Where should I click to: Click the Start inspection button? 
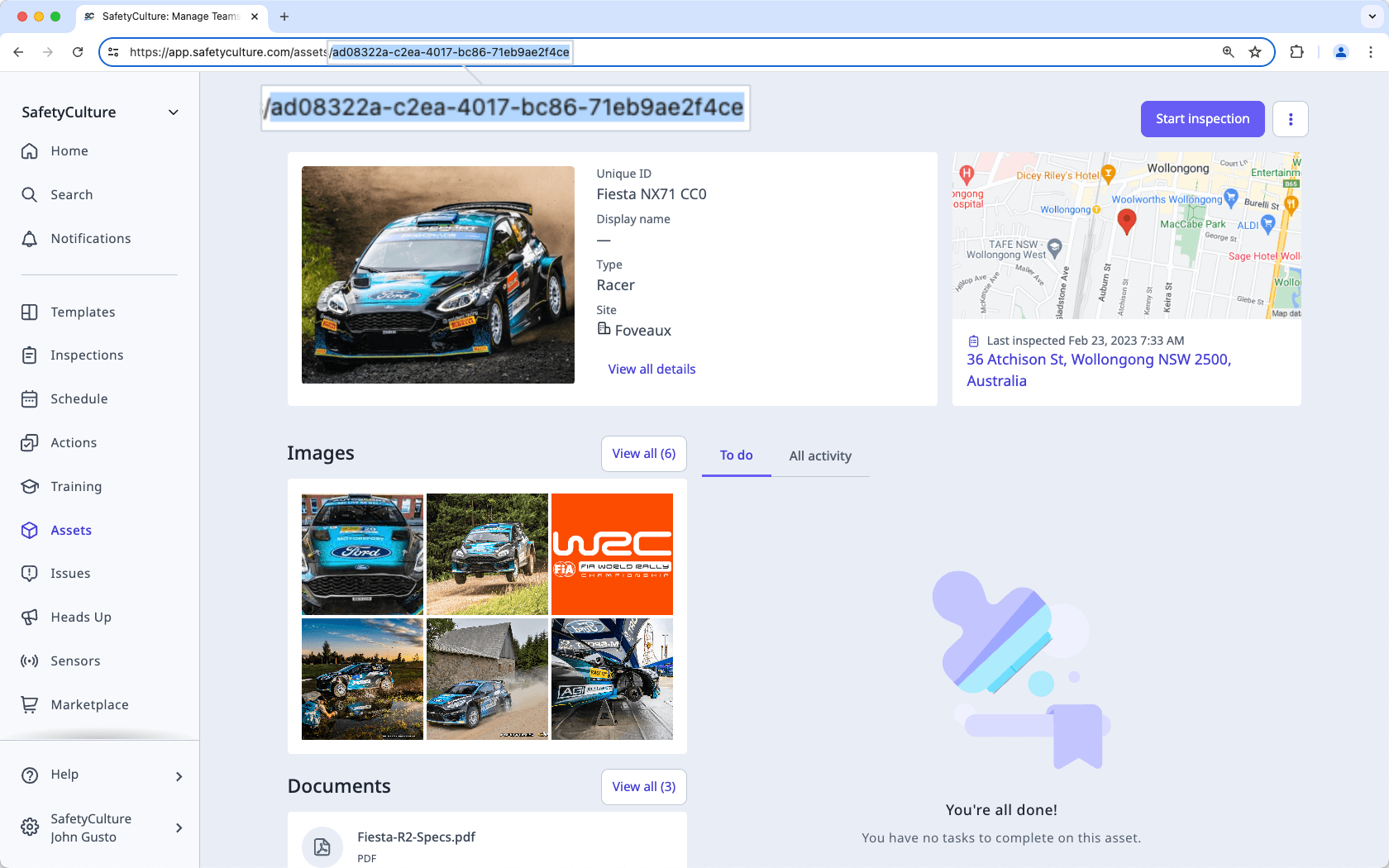(1202, 118)
